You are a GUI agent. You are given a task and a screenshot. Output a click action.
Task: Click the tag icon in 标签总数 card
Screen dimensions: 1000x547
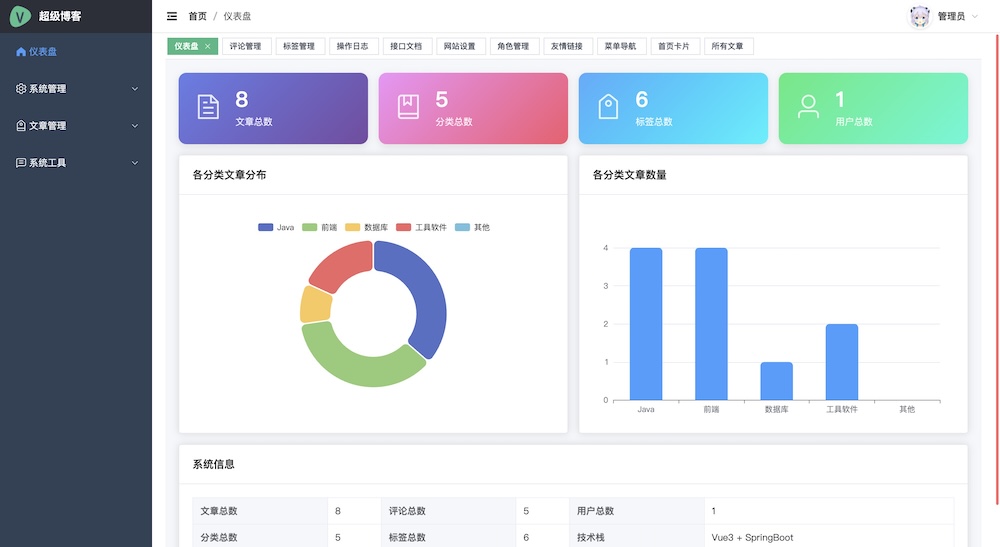point(608,107)
